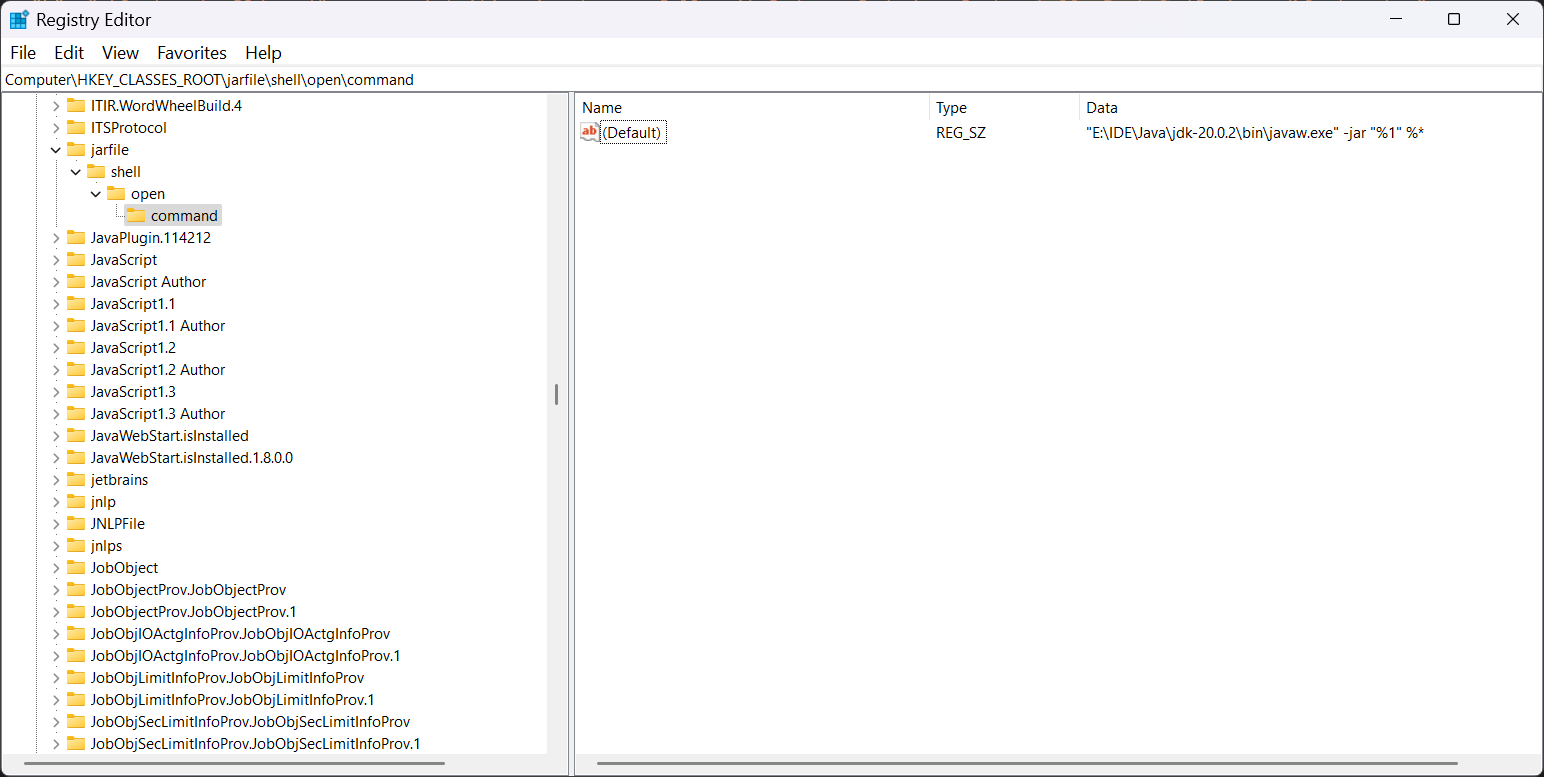Collapse the shell subkey node

point(76,172)
